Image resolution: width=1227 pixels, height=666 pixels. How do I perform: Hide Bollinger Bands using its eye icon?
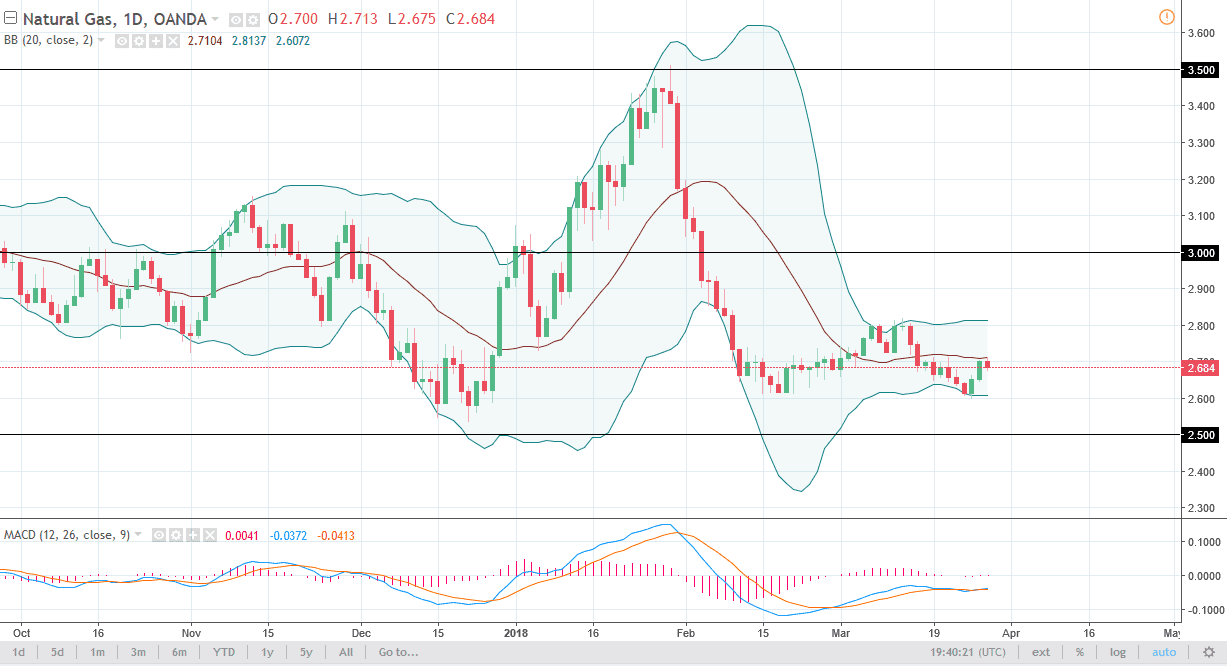coord(121,41)
